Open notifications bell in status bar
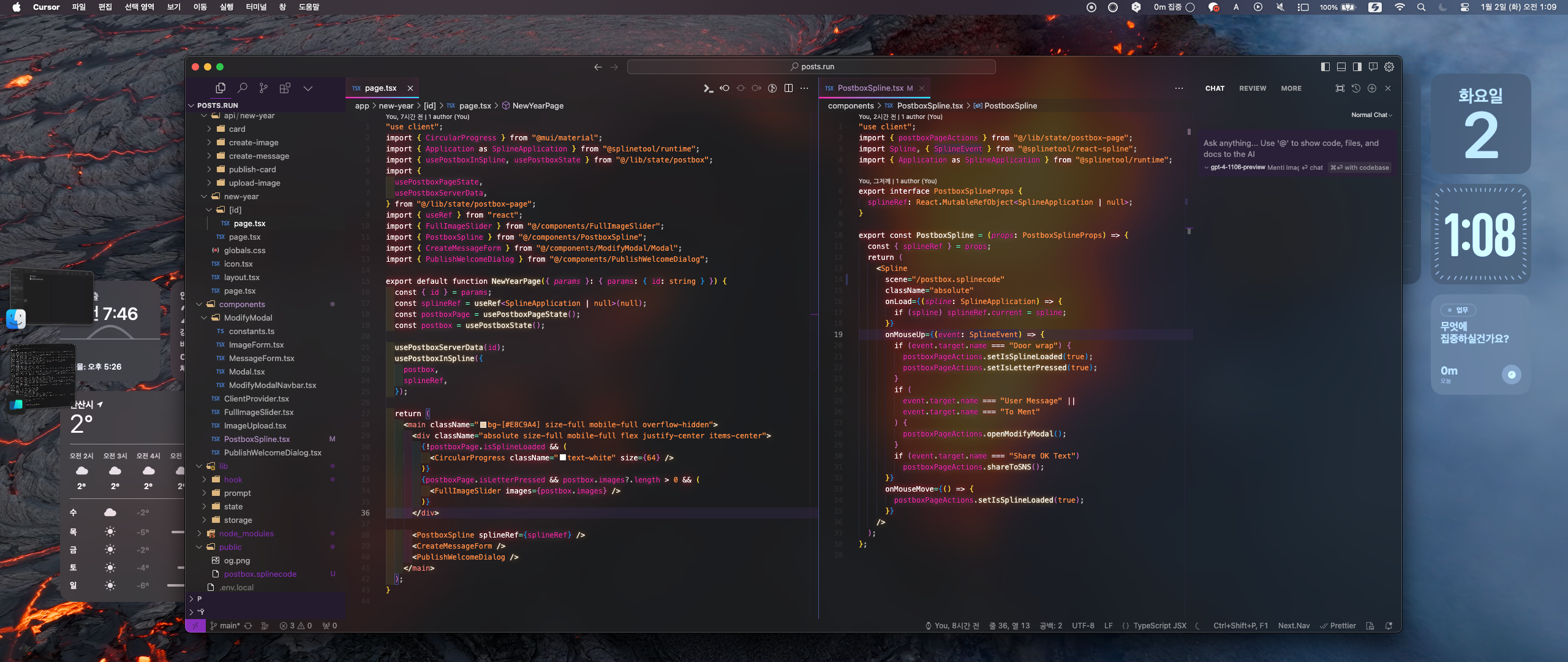 [x=1389, y=626]
